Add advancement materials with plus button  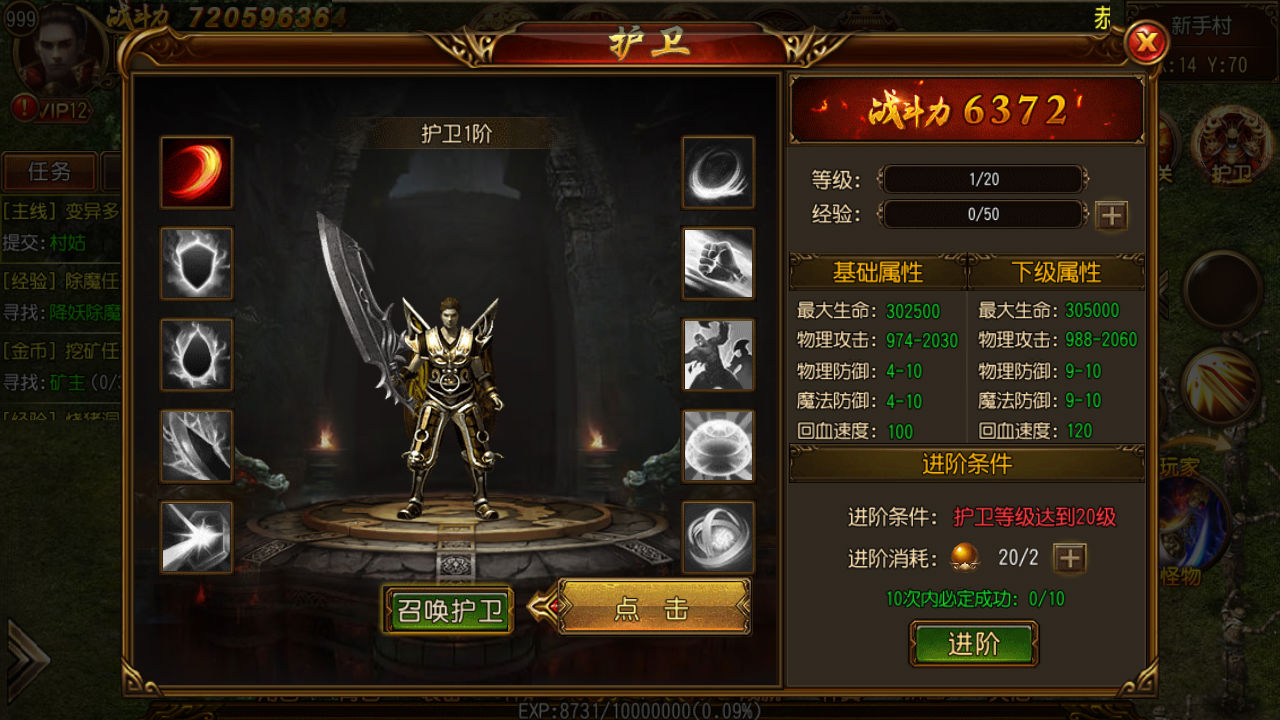tap(1070, 558)
